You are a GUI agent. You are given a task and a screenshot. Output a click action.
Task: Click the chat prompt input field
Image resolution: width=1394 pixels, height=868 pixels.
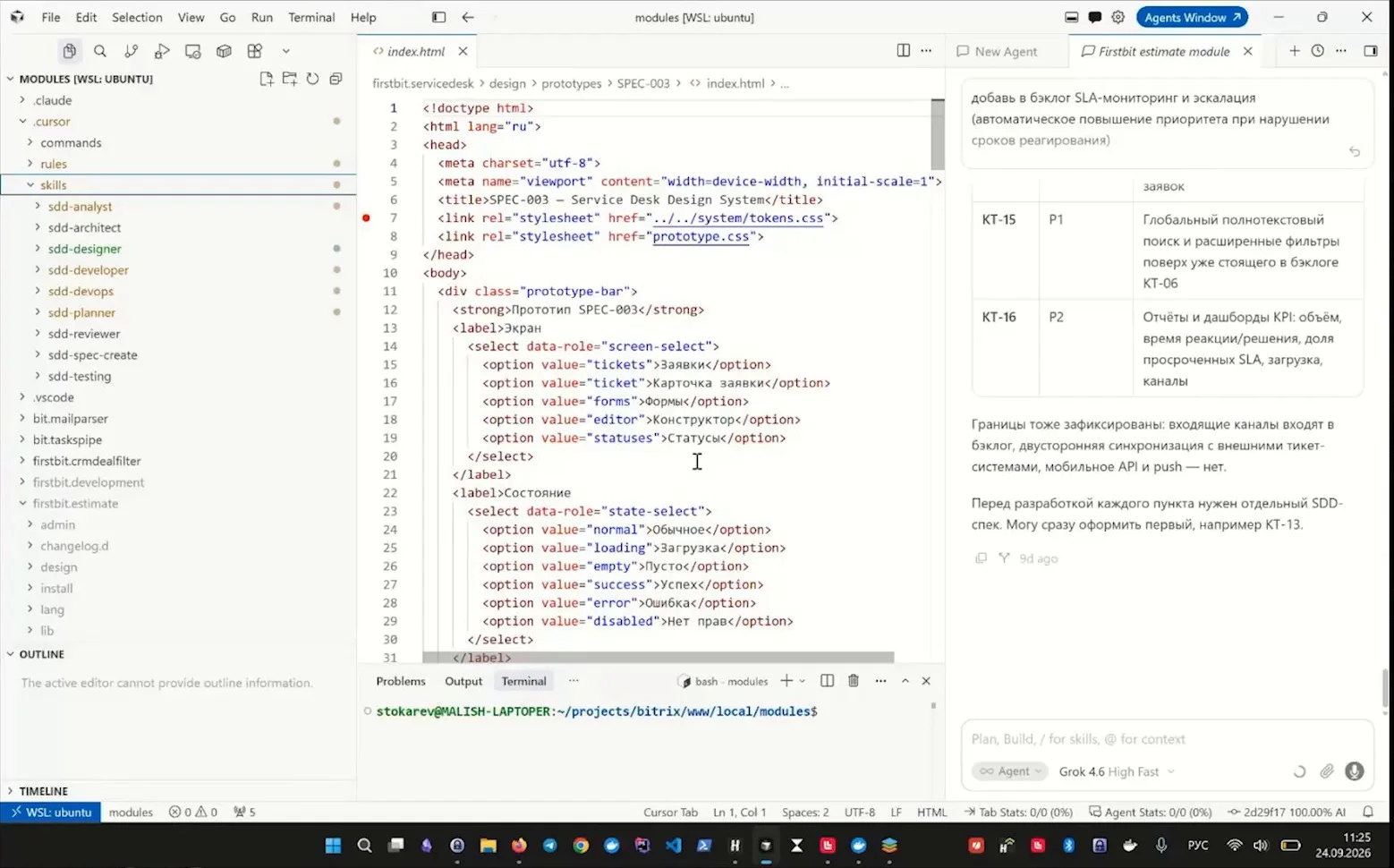pyautogui.click(x=1167, y=739)
